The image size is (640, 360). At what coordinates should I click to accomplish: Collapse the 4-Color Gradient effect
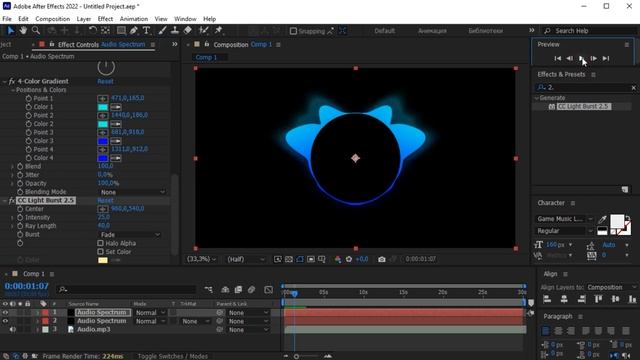4,81
